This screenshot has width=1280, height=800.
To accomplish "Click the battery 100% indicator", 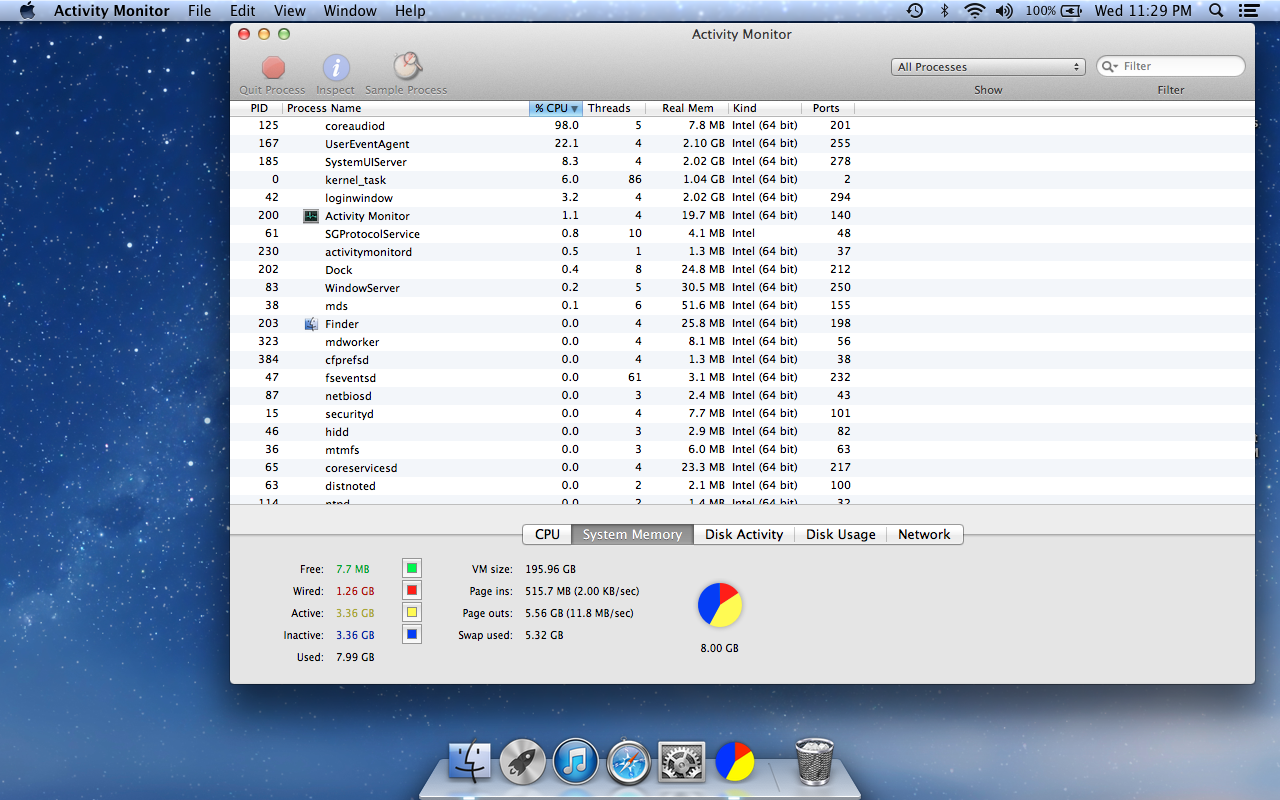I will (x=1053, y=11).
